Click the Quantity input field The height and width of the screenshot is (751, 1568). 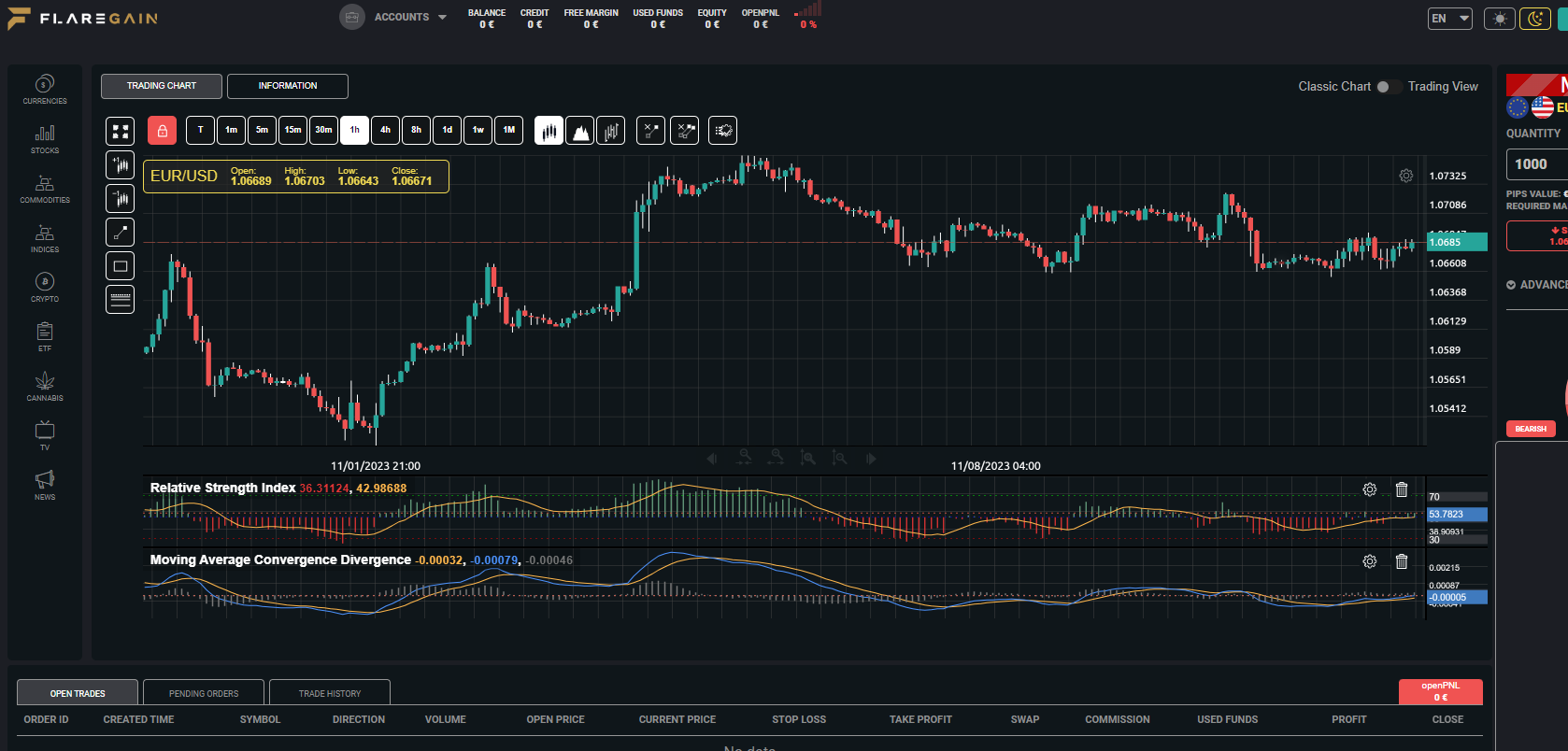click(x=1537, y=164)
